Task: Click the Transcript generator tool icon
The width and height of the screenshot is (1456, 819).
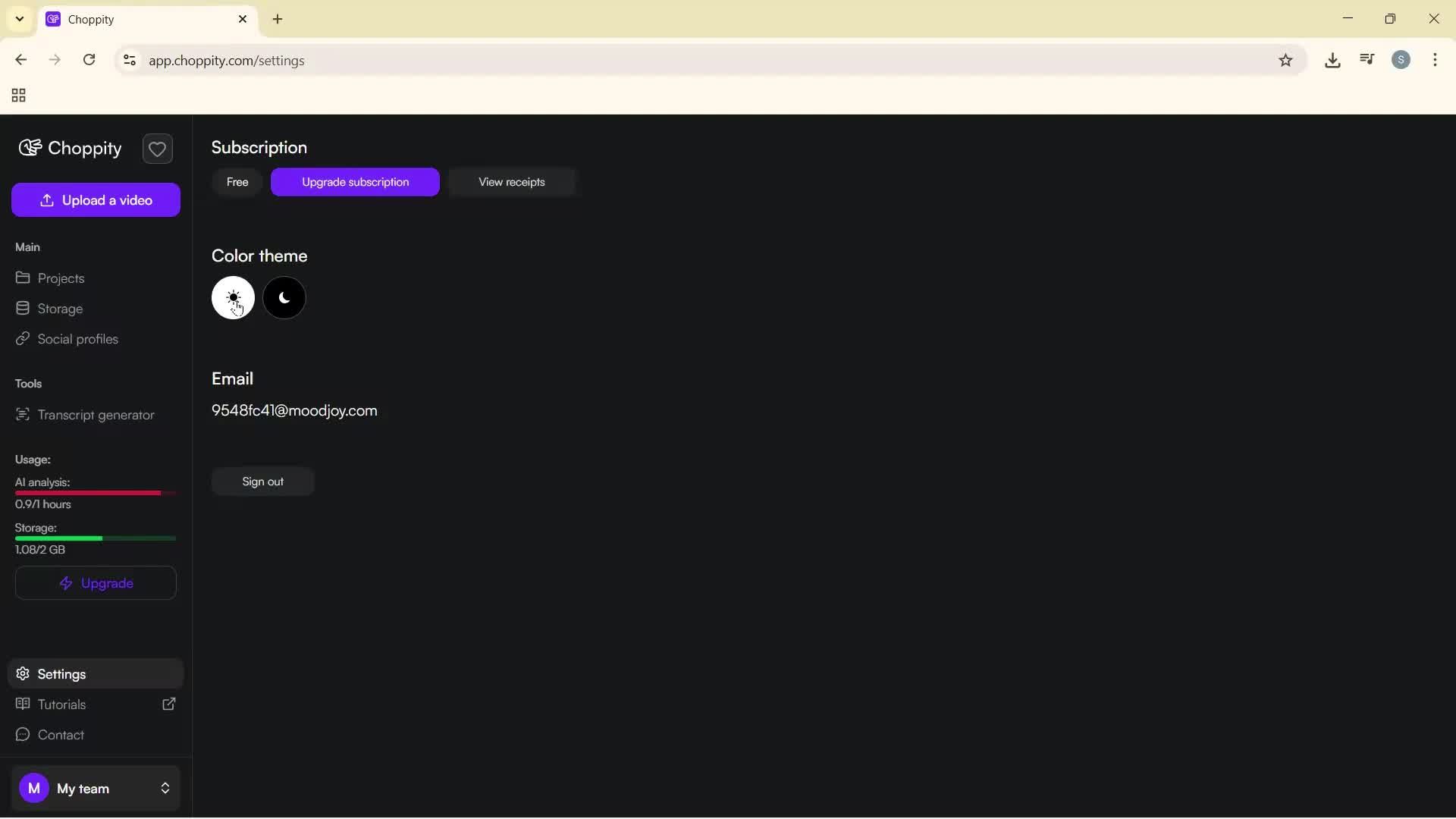Action: [x=24, y=415]
